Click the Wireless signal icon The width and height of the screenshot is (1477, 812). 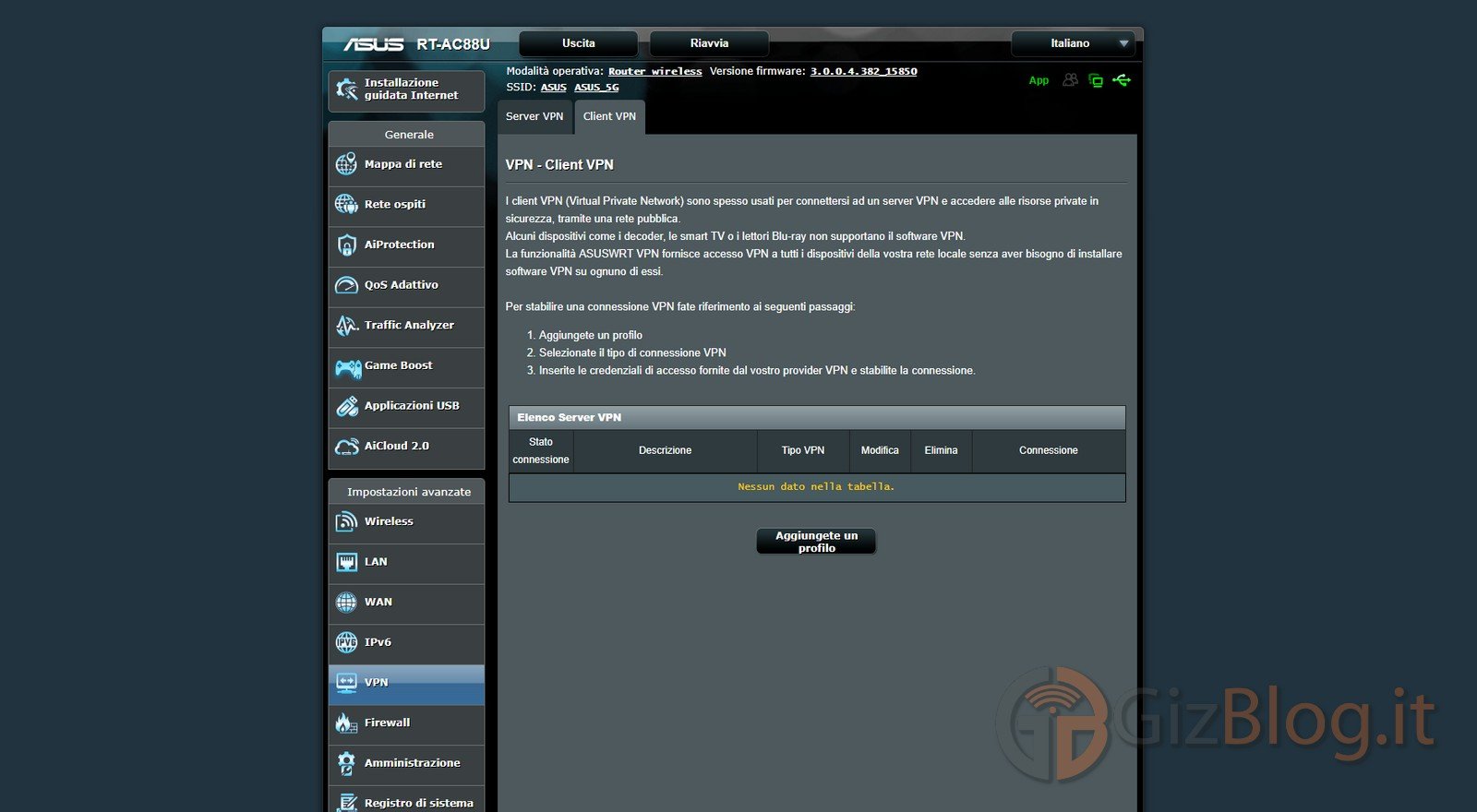[346, 522]
